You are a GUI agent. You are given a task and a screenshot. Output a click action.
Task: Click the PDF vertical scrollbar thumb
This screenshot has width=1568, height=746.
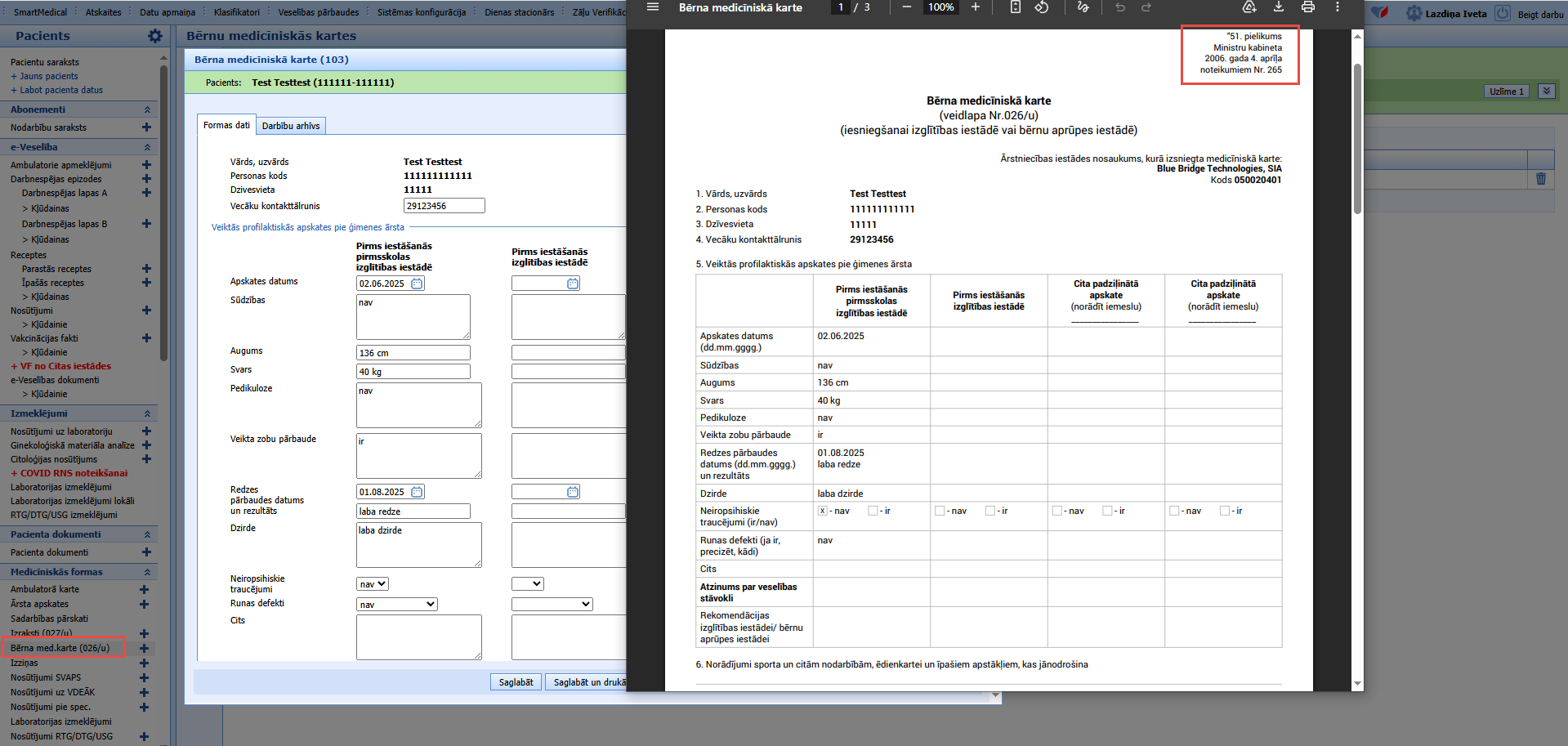coord(1357,139)
